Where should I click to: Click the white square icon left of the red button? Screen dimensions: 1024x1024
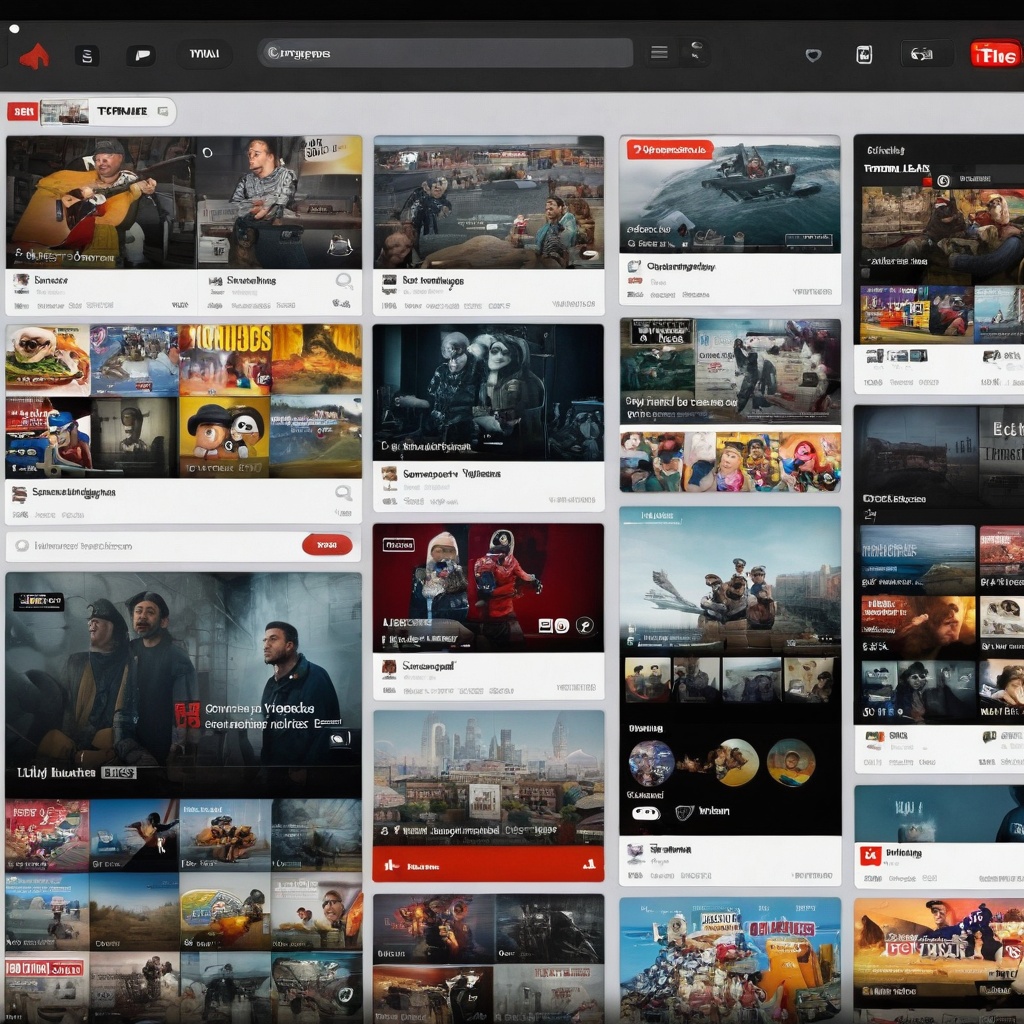click(x=864, y=55)
